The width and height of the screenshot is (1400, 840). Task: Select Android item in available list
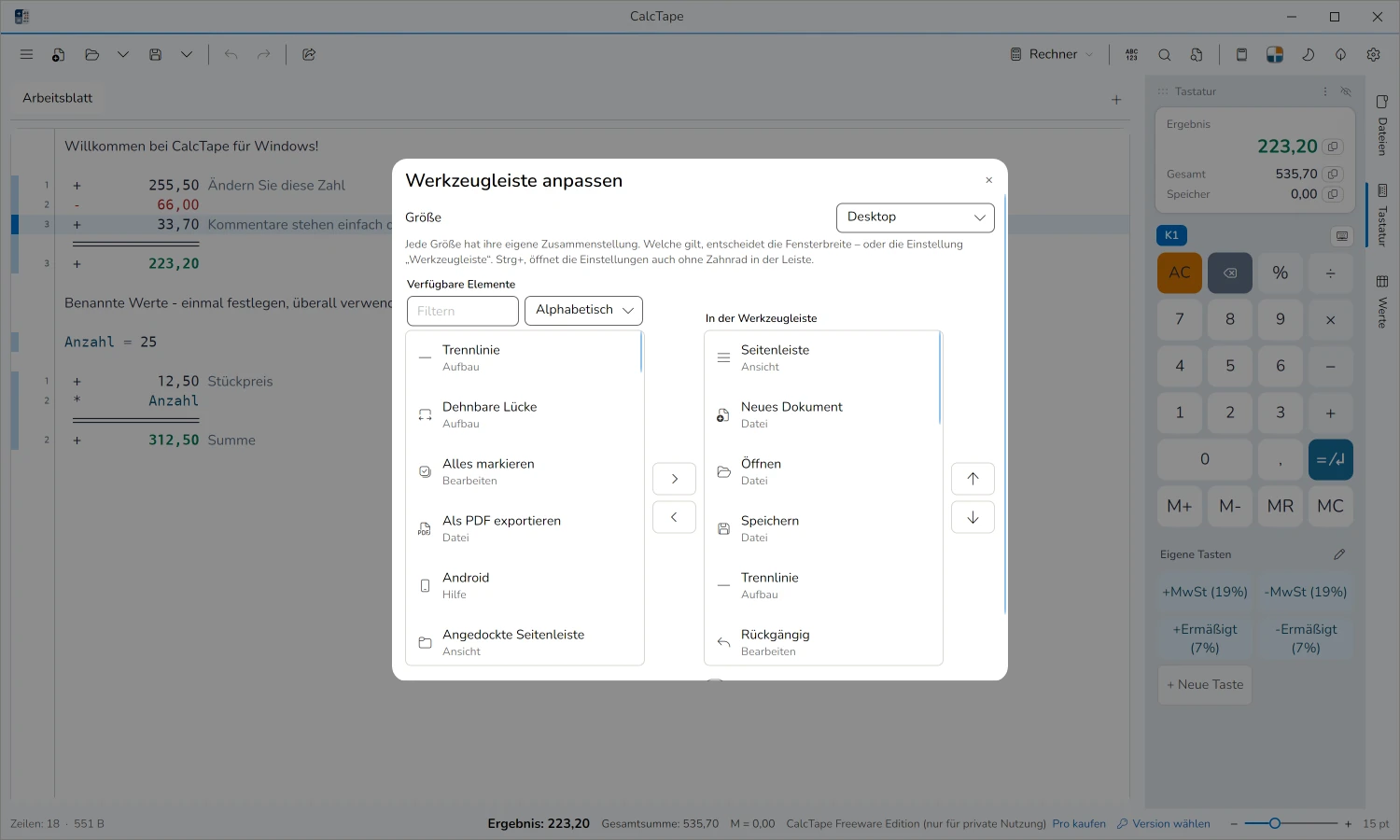tap(524, 585)
